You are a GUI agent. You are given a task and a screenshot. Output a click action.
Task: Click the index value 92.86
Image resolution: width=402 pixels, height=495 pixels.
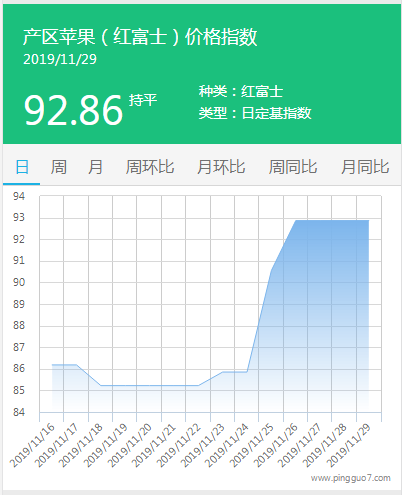click(74, 110)
